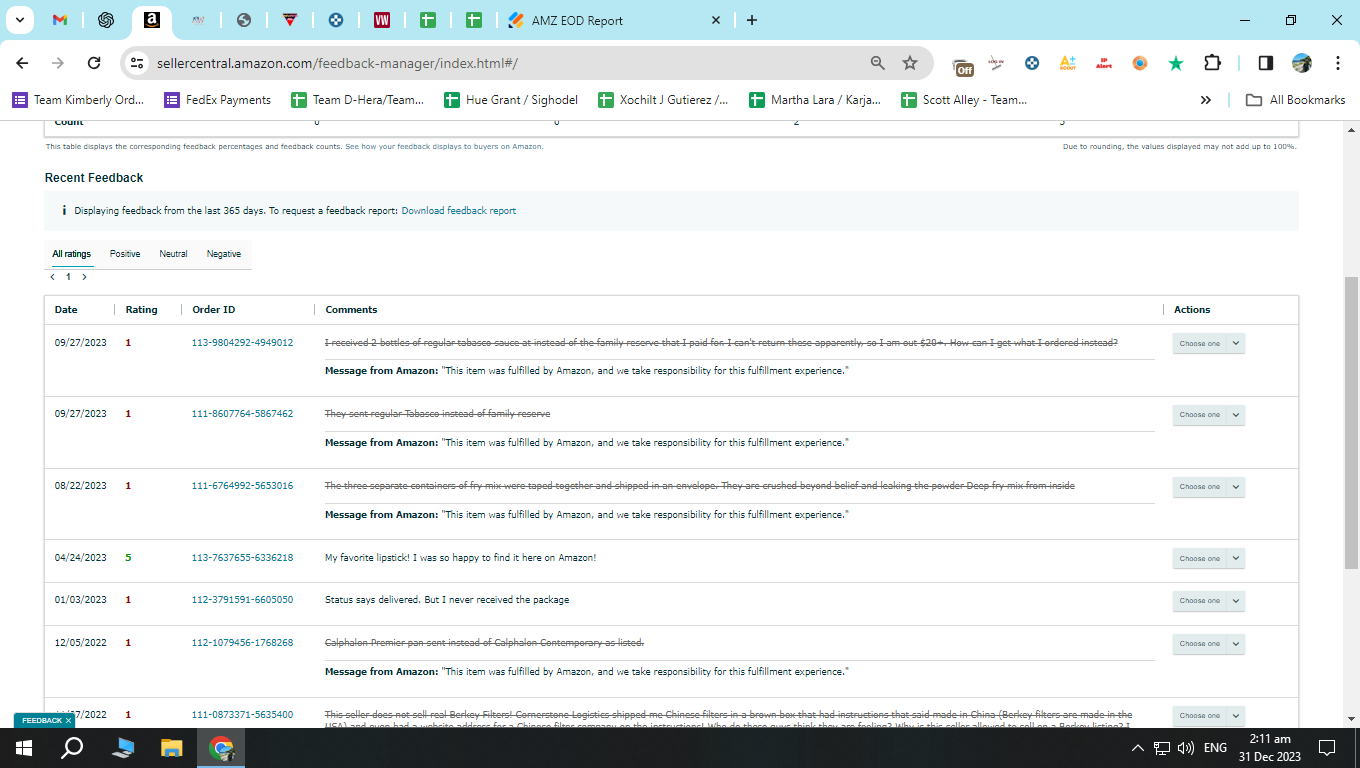
Task: Reload the feedback manager page
Action: click(x=94, y=63)
